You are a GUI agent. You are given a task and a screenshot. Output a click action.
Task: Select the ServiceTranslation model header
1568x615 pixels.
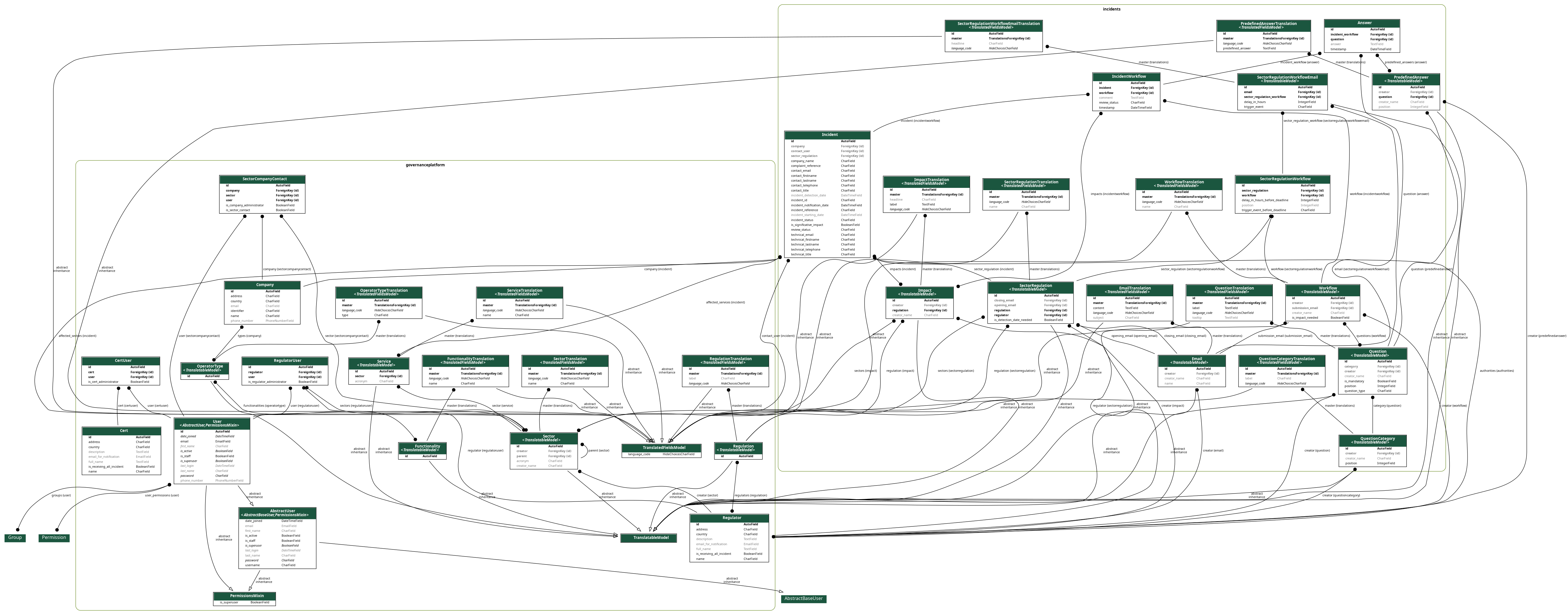[x=520, y=292]
